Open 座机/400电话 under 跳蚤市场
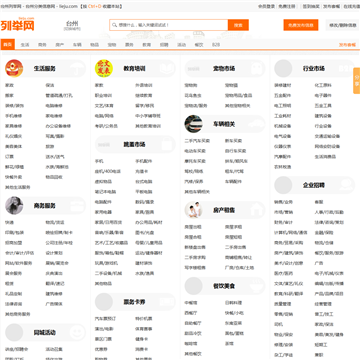Image resolution: width=360 pixels, height=360 pixels. [x=108, y=172]
